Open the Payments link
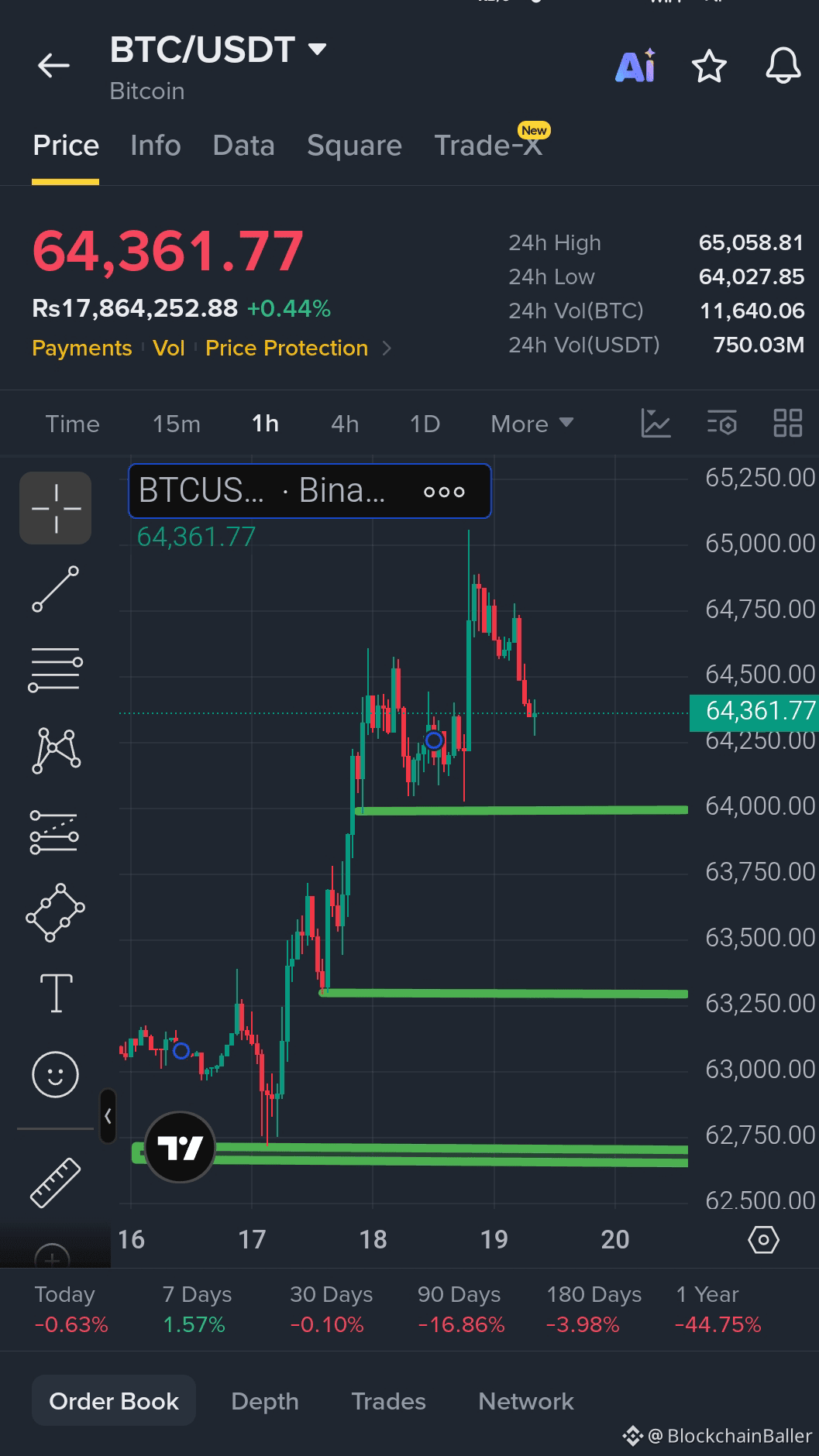This screenshot has height=1456, width=819. (x=82, y=349)
